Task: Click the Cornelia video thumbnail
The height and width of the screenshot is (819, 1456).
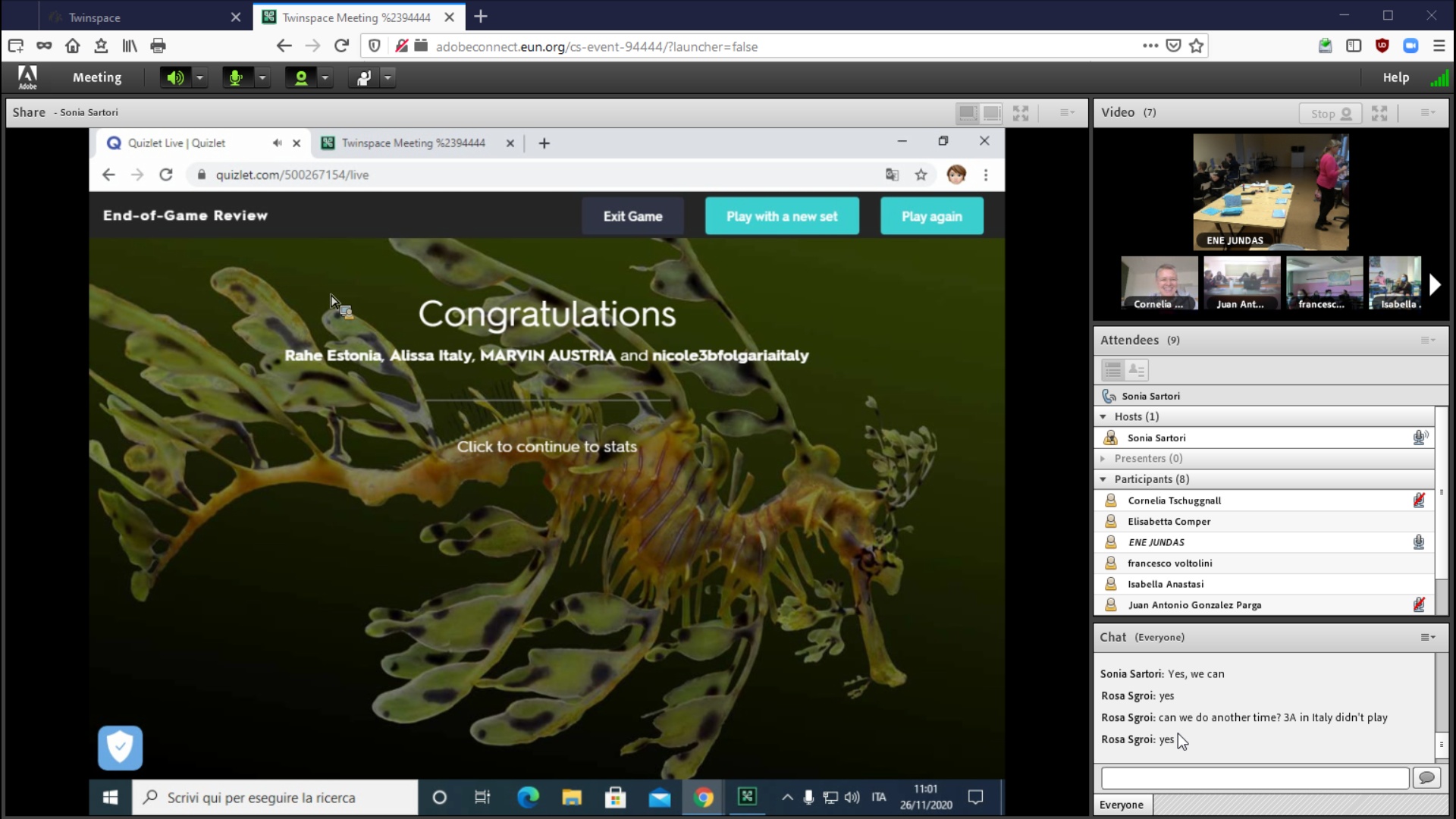Action: click(x=1159, y=283)
